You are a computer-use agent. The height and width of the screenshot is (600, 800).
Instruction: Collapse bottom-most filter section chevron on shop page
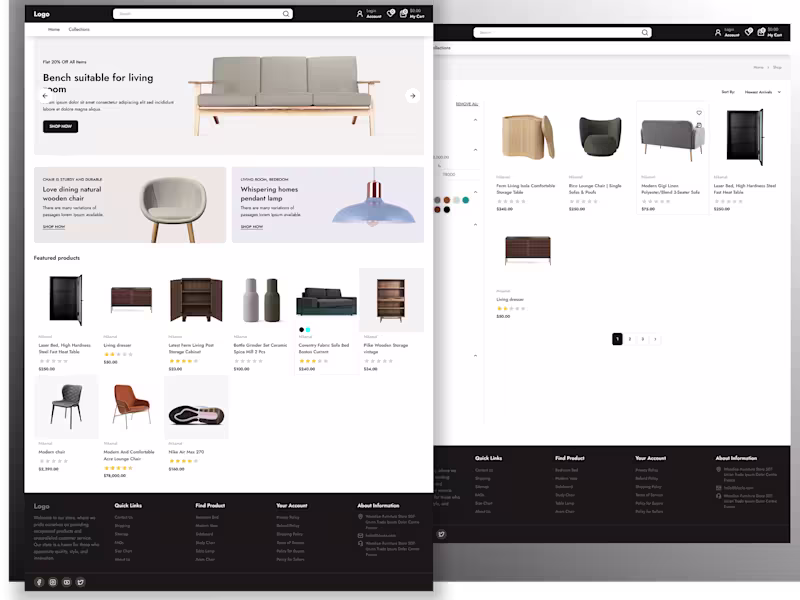coord(475,356)
